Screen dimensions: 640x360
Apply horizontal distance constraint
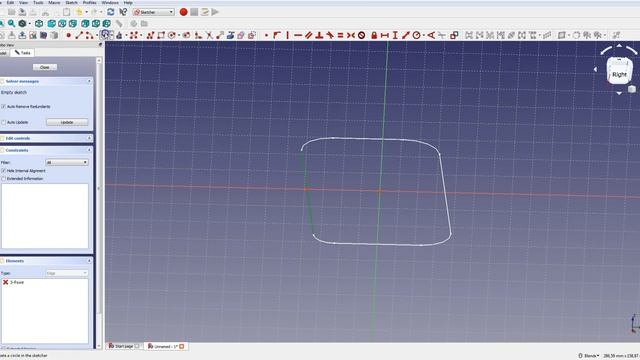(384, 36)
